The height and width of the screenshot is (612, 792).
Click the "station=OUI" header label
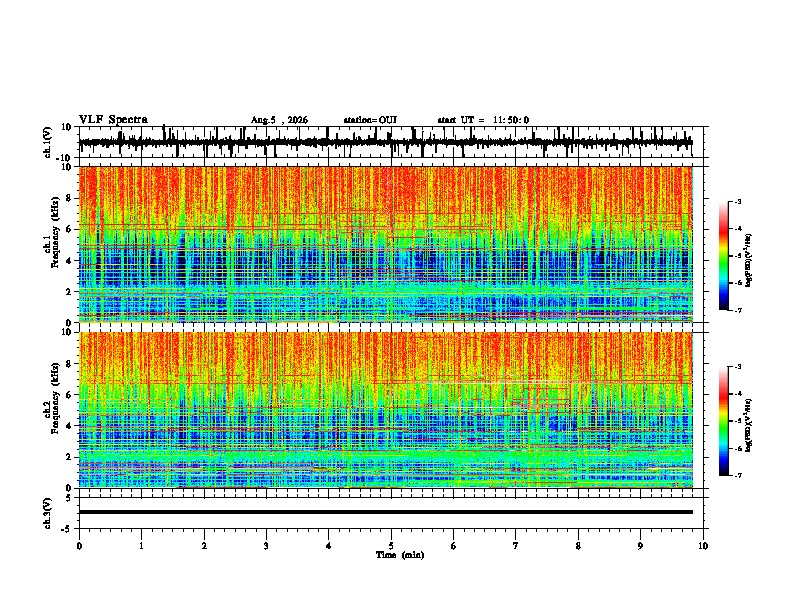[x=370, y=120]
